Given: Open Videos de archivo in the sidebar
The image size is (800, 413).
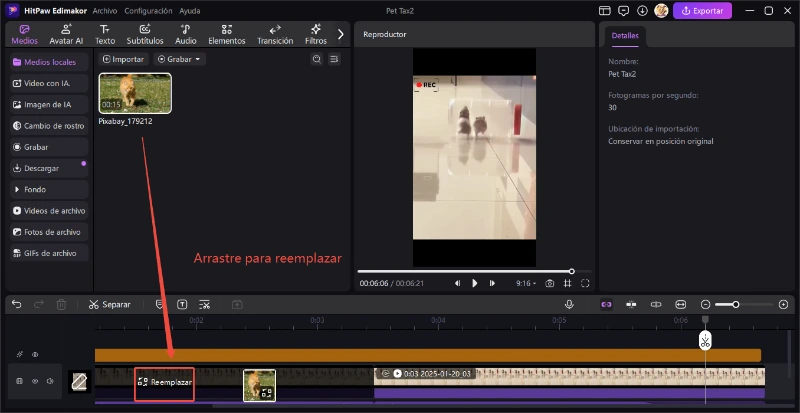Looking at the screenshot, I should [49, 211].
